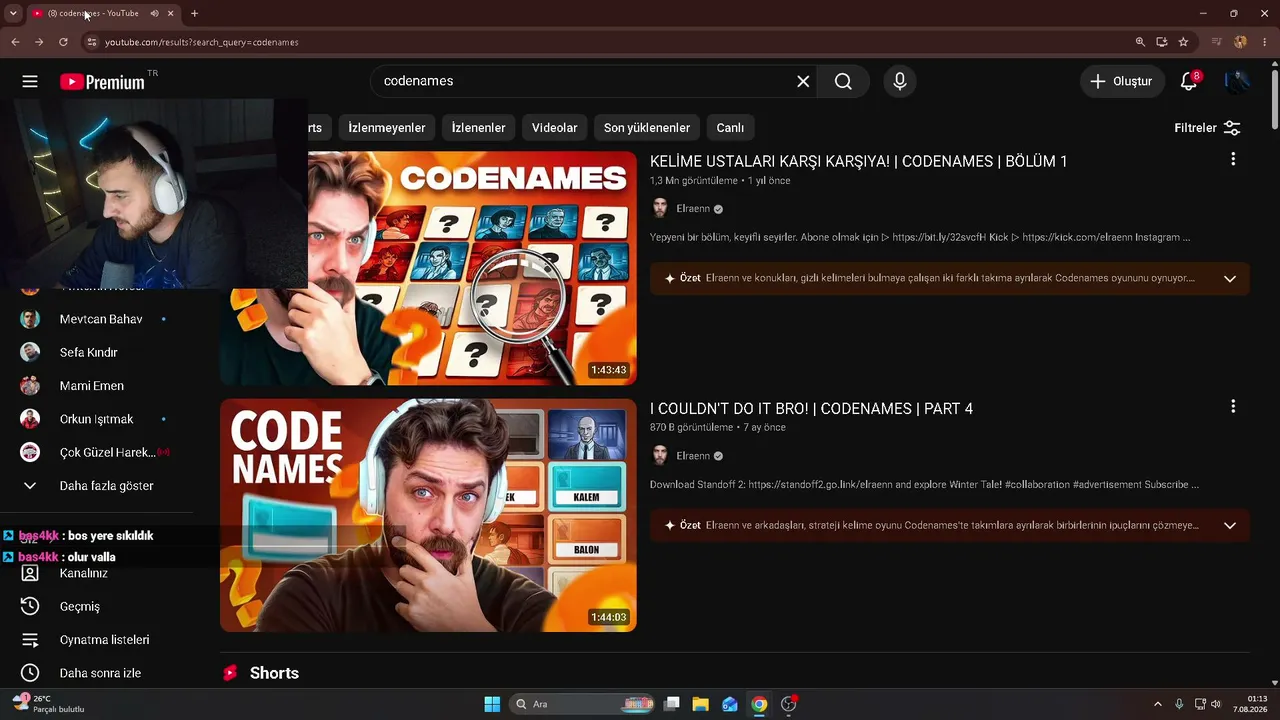Screen dimensions: 1280x720
Task: Select the İzlenmeyenler filter chip
Action: (x=387, y=128)
